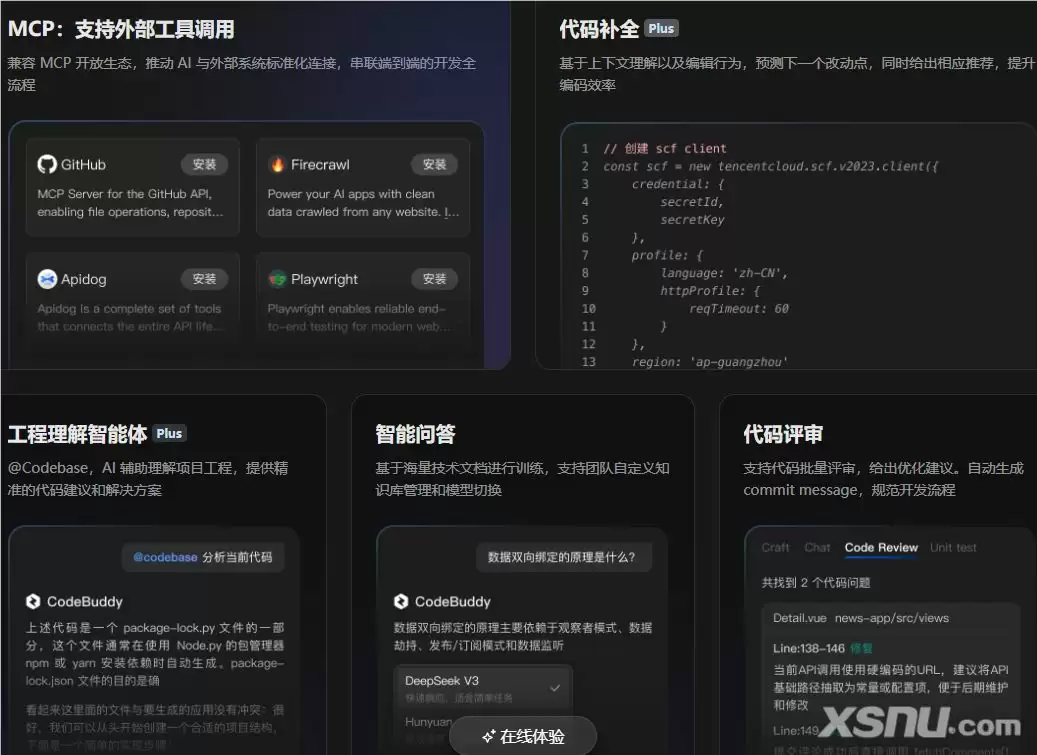Click the 在线体验 button
The height and width of the screenshot is (755, 1037).
tap(522, 736)
